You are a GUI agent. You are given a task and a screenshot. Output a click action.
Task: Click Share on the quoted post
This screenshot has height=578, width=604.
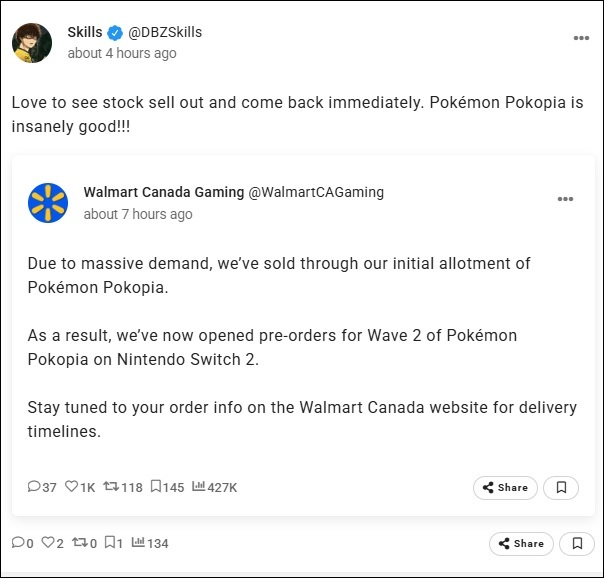(505, 488)
